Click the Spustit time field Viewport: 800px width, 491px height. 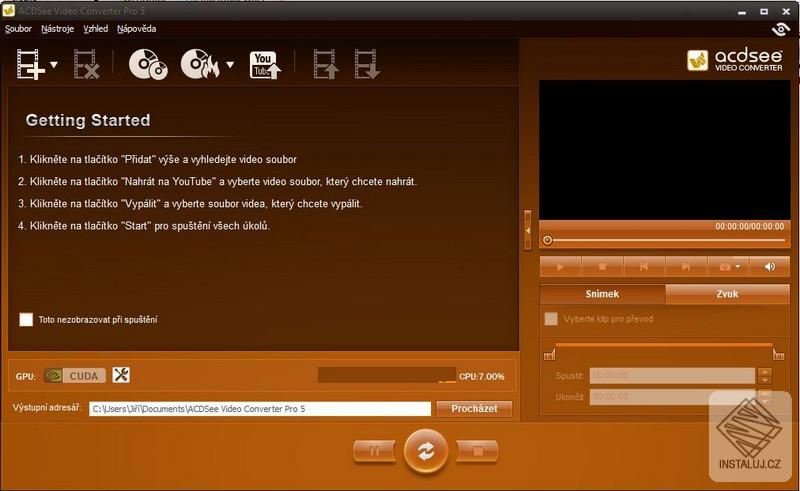pyautogui.click(x=672, y=376)
